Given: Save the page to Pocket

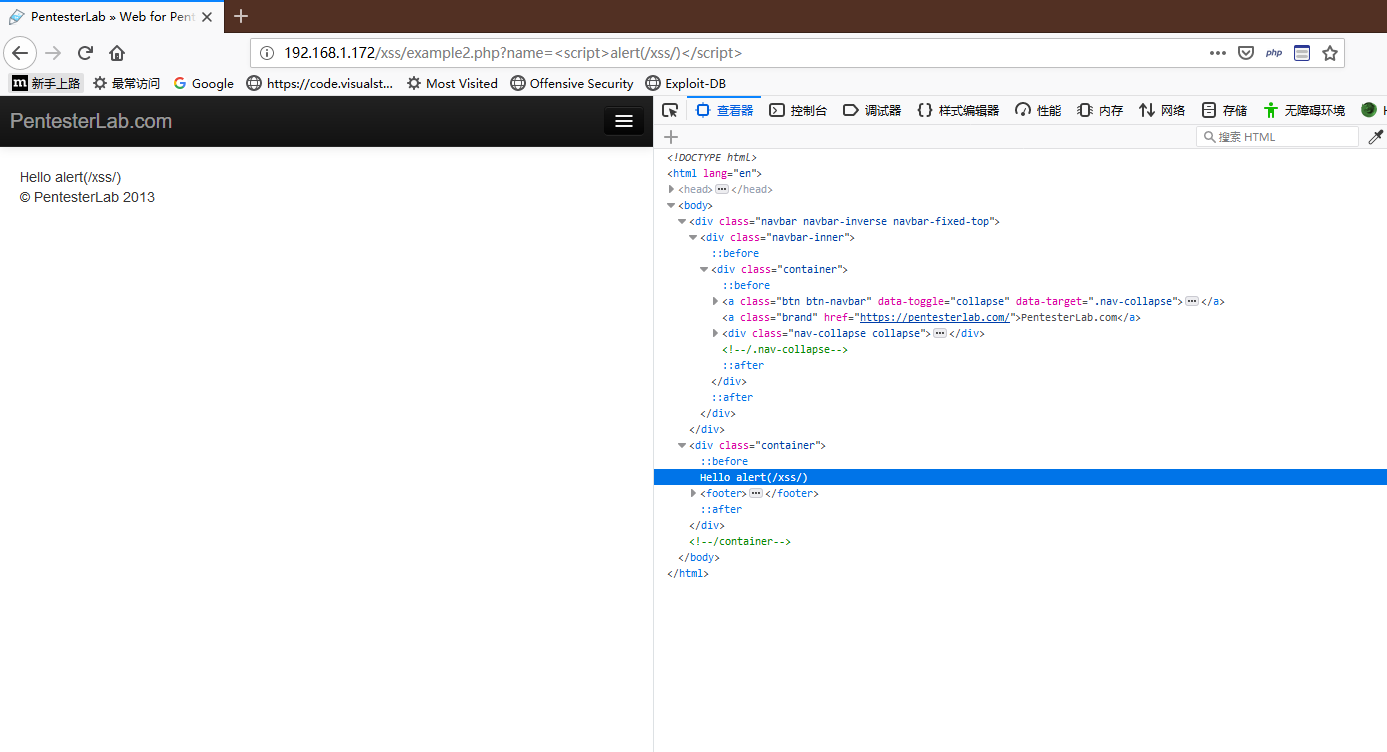Looking at the screenshot, I should click(x=1246, y=53).
